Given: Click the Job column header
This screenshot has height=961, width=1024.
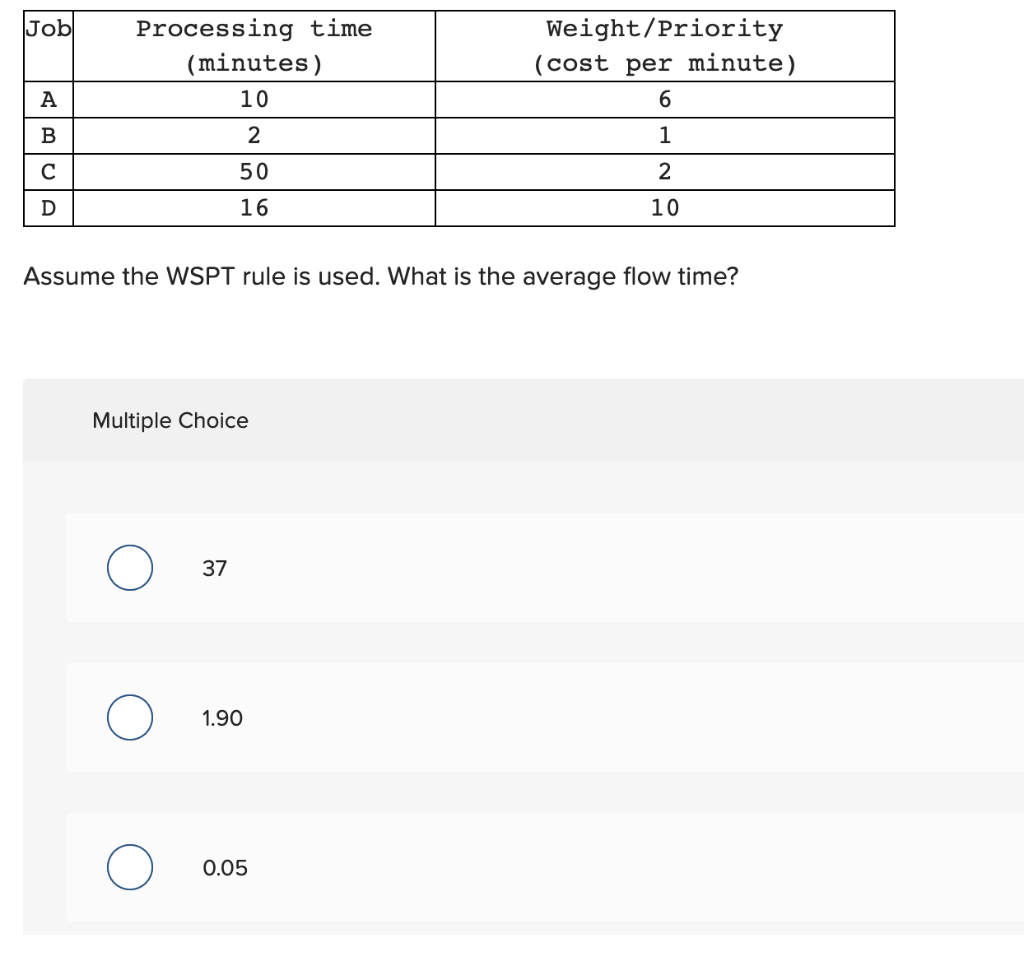Looking at the screenshot, I should tap(45, 28).
